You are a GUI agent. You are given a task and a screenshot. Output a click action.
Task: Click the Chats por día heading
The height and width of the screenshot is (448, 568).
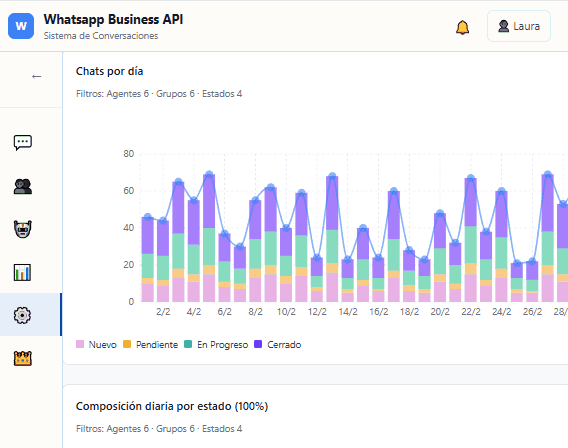pos(109,71)
